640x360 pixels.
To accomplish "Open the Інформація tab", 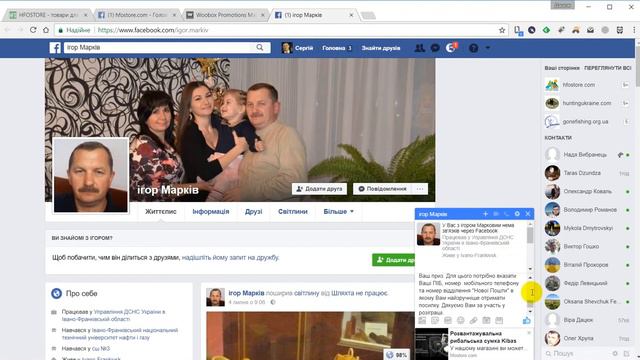I will coord(211,211).
